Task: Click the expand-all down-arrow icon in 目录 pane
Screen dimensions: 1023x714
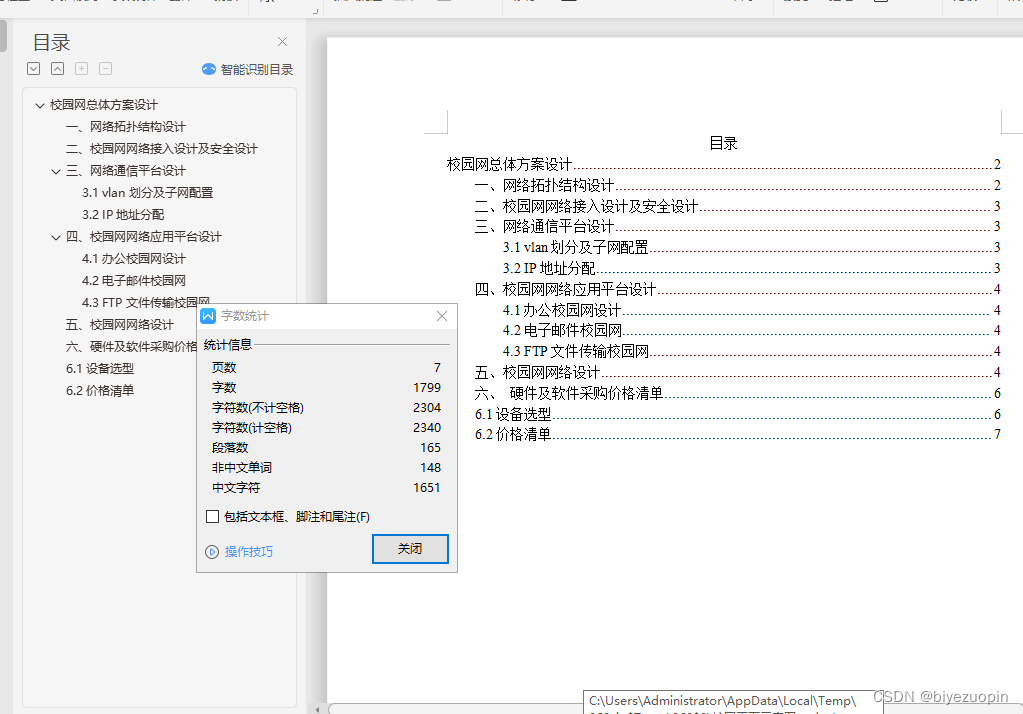Action: tap(34, 69)
